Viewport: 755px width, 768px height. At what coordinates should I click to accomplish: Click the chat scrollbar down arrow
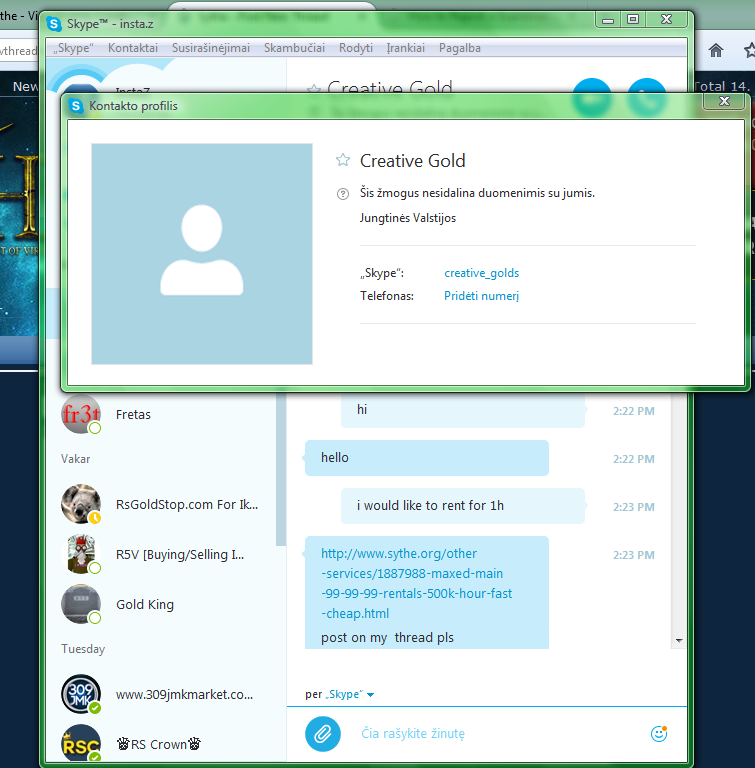click(679, 640)
